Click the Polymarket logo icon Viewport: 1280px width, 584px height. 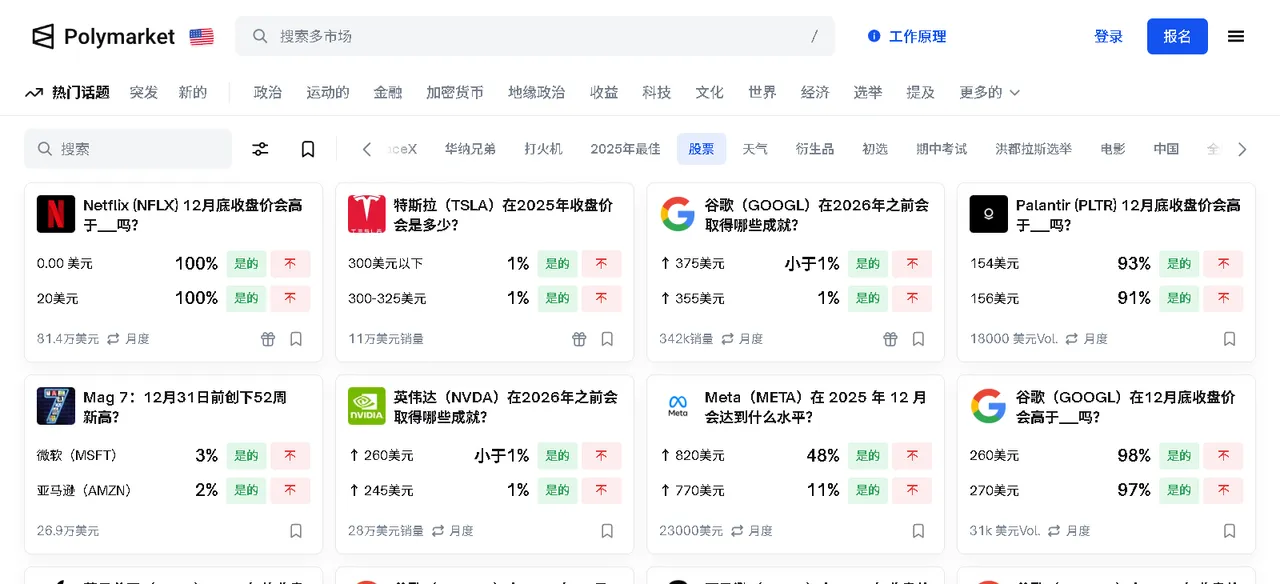[43, 37]
